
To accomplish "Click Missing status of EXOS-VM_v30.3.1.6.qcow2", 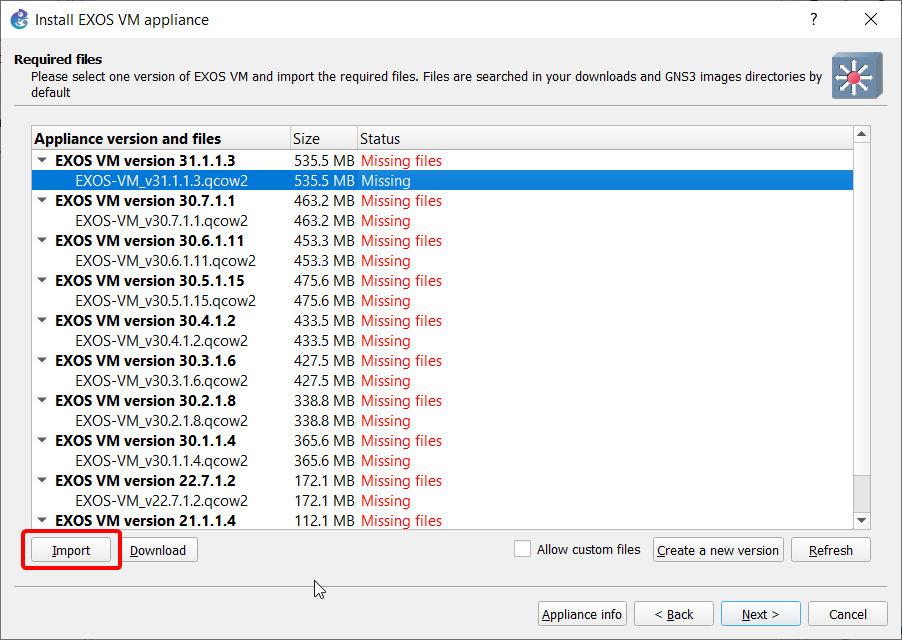I will coord(385,381).
